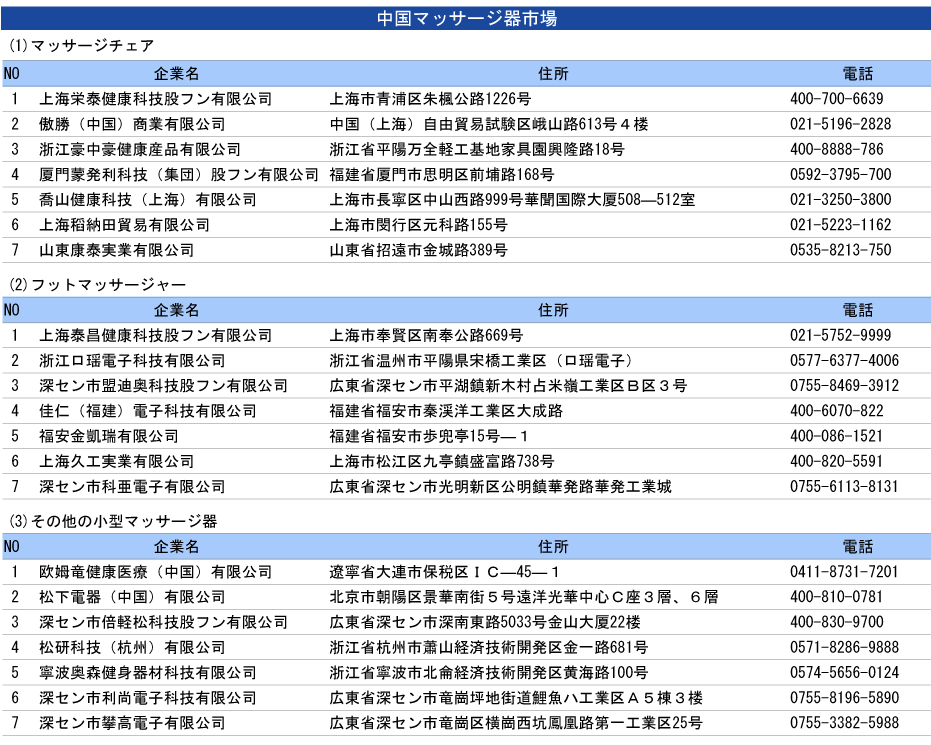Select phone number "400-810-0781"

[837, 597]
